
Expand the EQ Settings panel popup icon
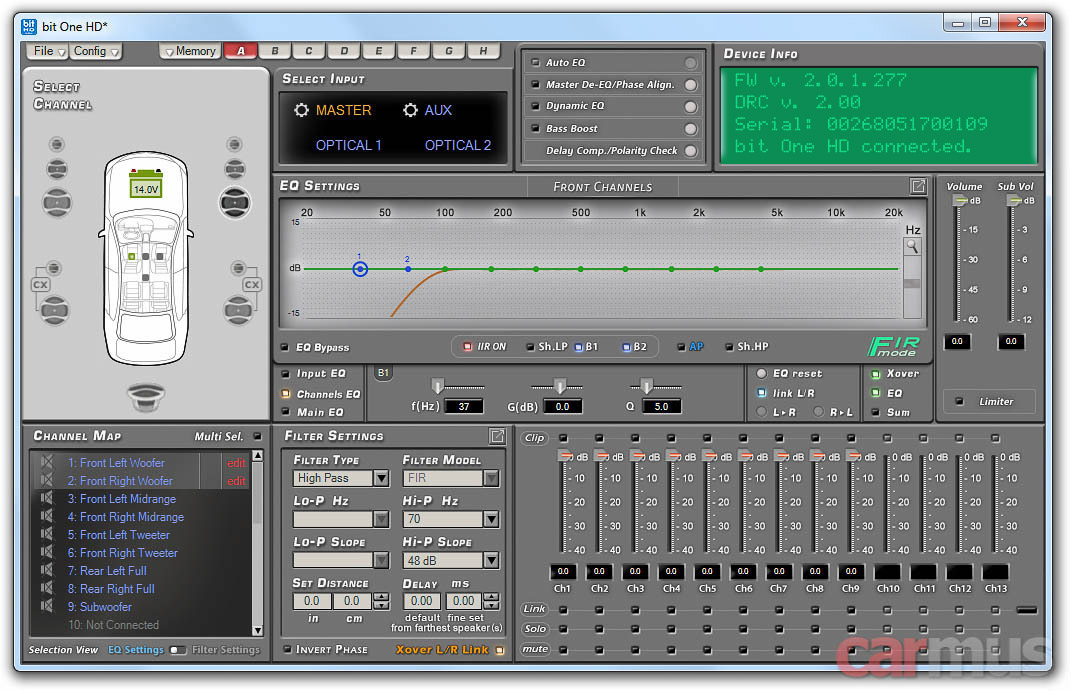pos(918,186)
